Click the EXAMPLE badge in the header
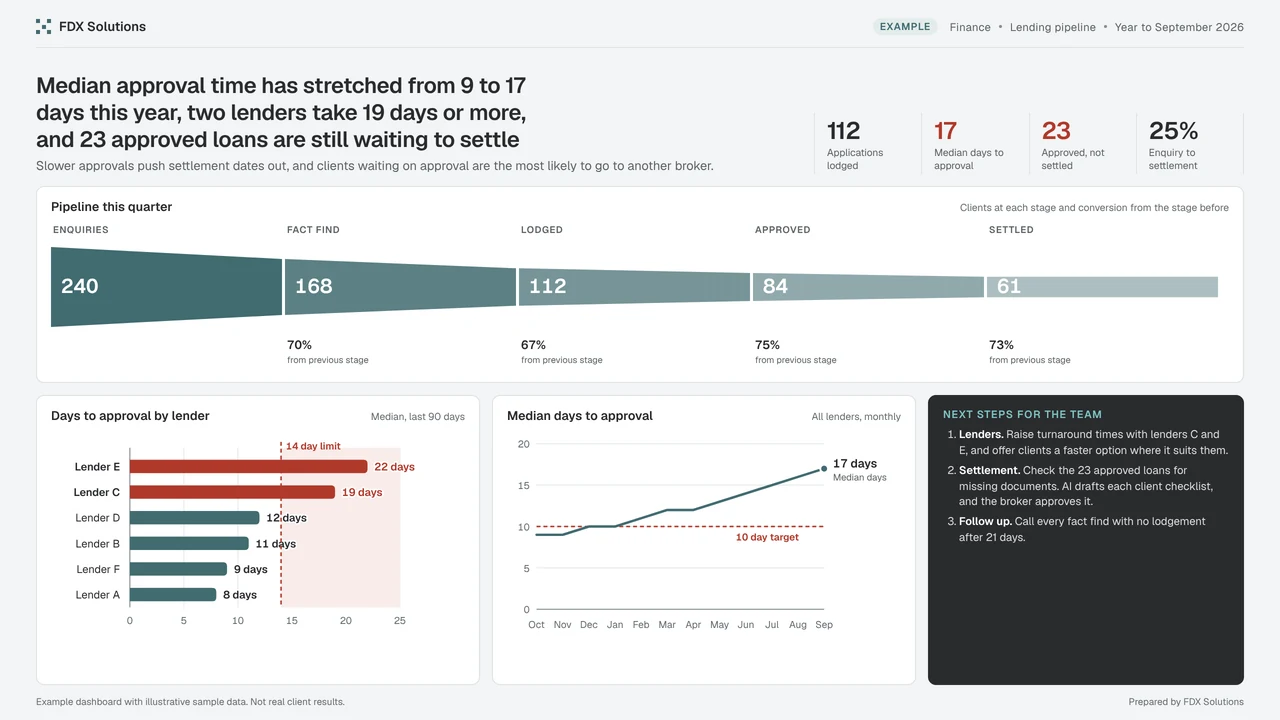Viewport: 1280px width, 720px height. point(905,27)
